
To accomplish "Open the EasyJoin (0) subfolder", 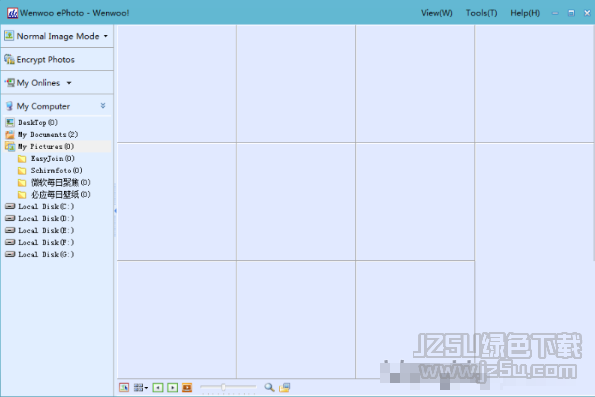I will tap(53, 158).
